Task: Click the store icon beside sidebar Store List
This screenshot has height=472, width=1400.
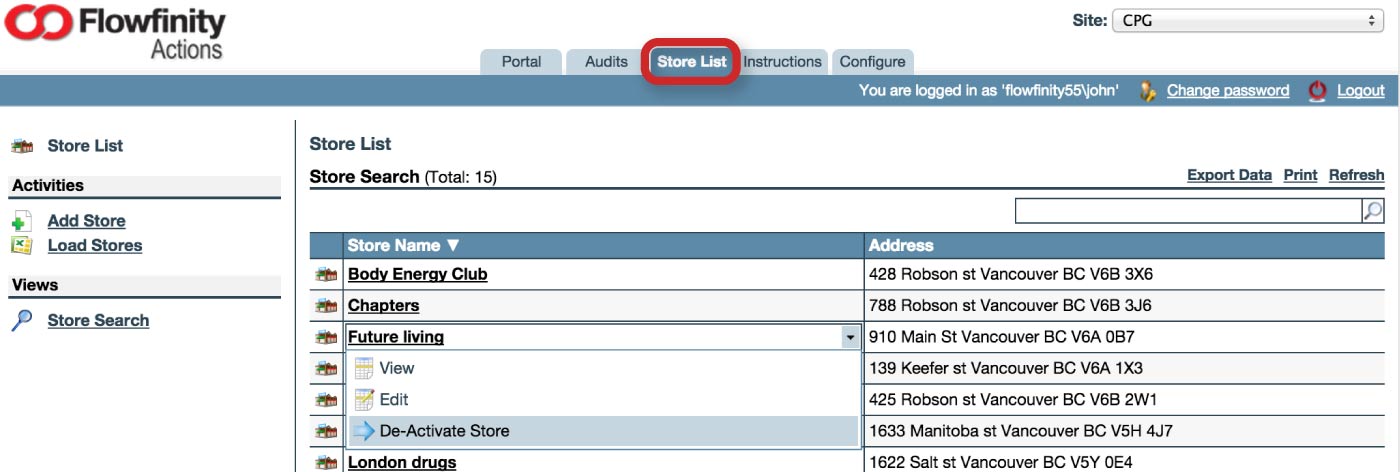Action: point(22,146)
